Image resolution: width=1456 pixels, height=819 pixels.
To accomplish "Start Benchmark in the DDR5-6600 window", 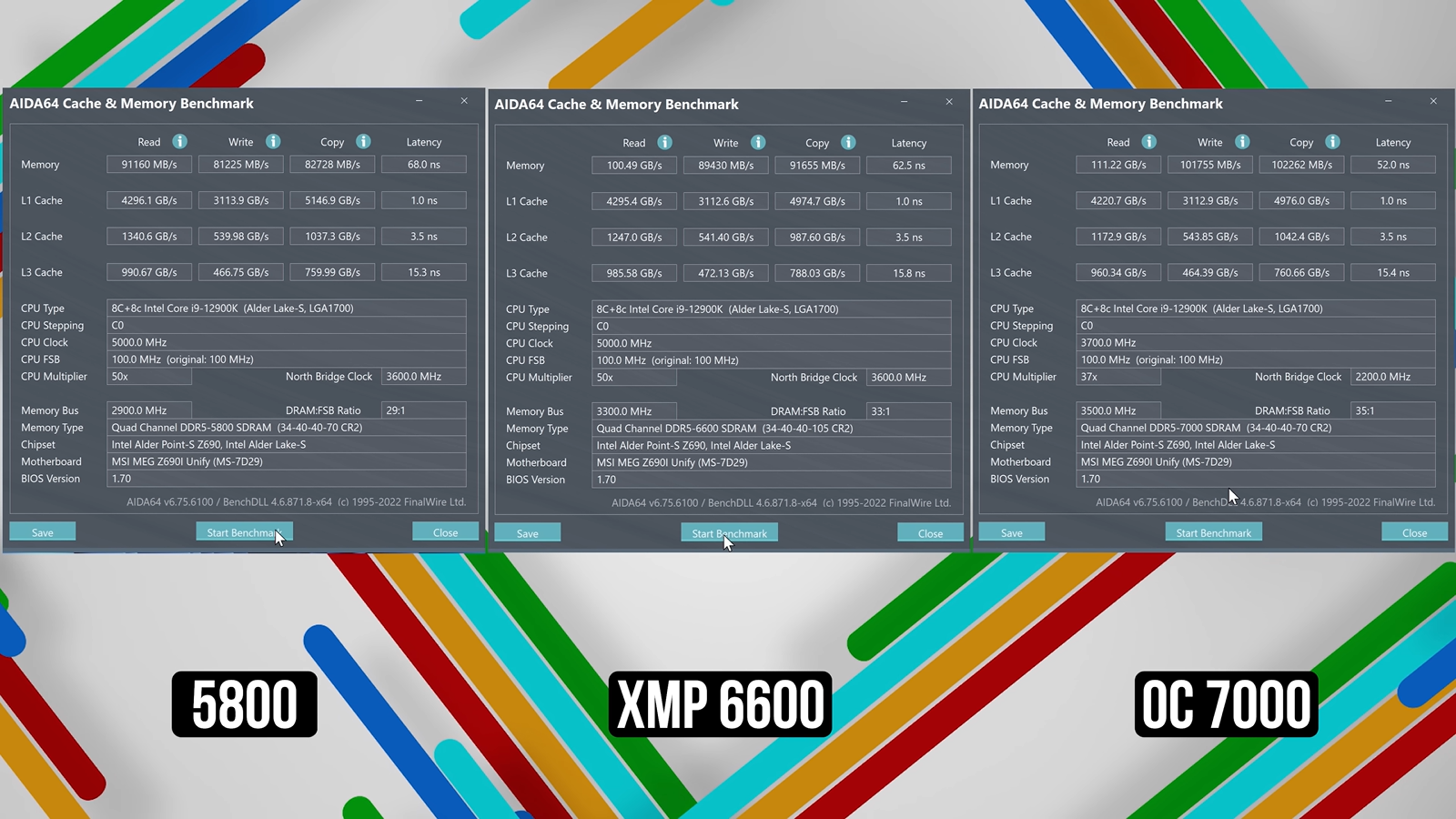I will click(729, 533).
